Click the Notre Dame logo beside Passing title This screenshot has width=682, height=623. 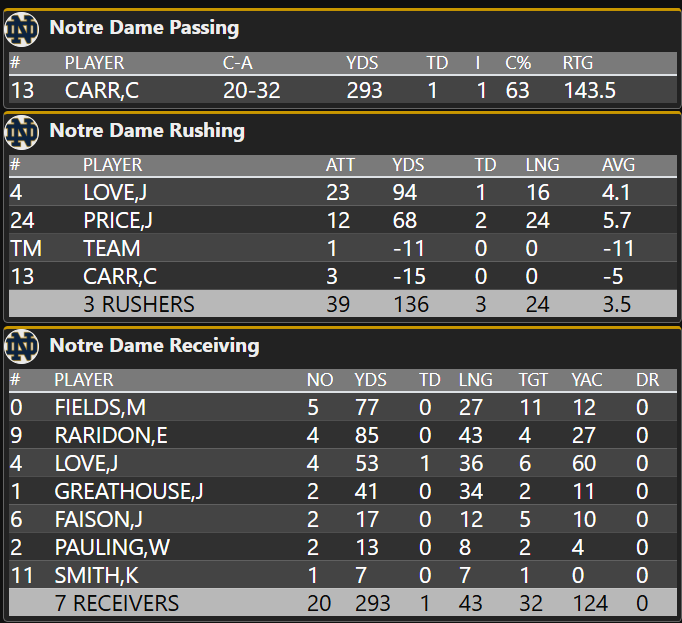tap(21, 30)
